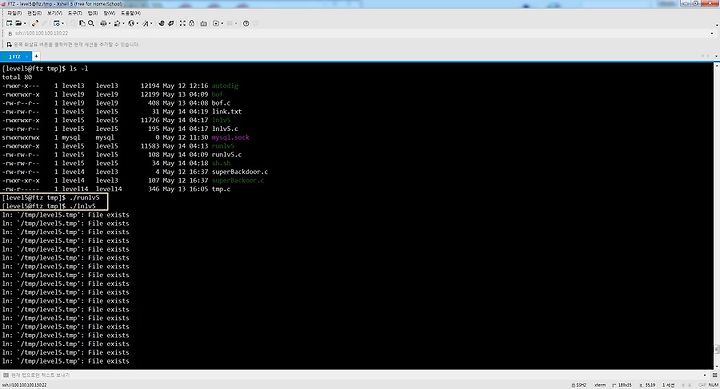Open the fifth menu in the menu bar
720x389 pixels.
pos(93,13)
